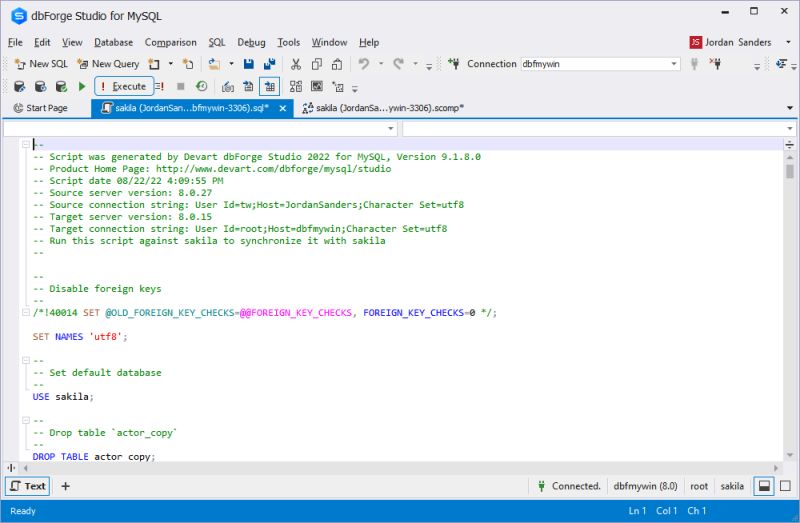
Task: Click the New Connection plug icon
Action: 453,64
